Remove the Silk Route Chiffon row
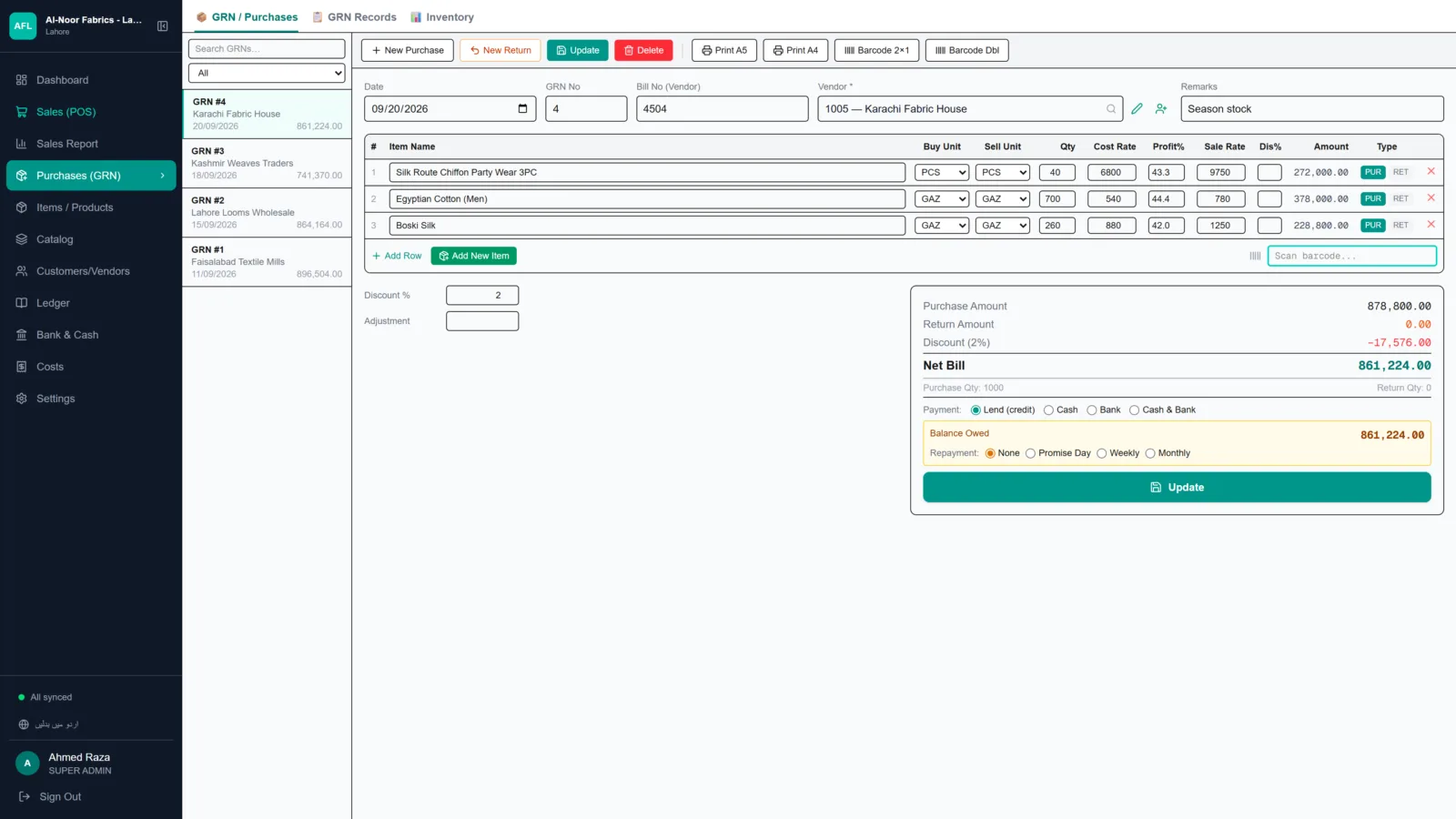 (x=1431, y=171)
